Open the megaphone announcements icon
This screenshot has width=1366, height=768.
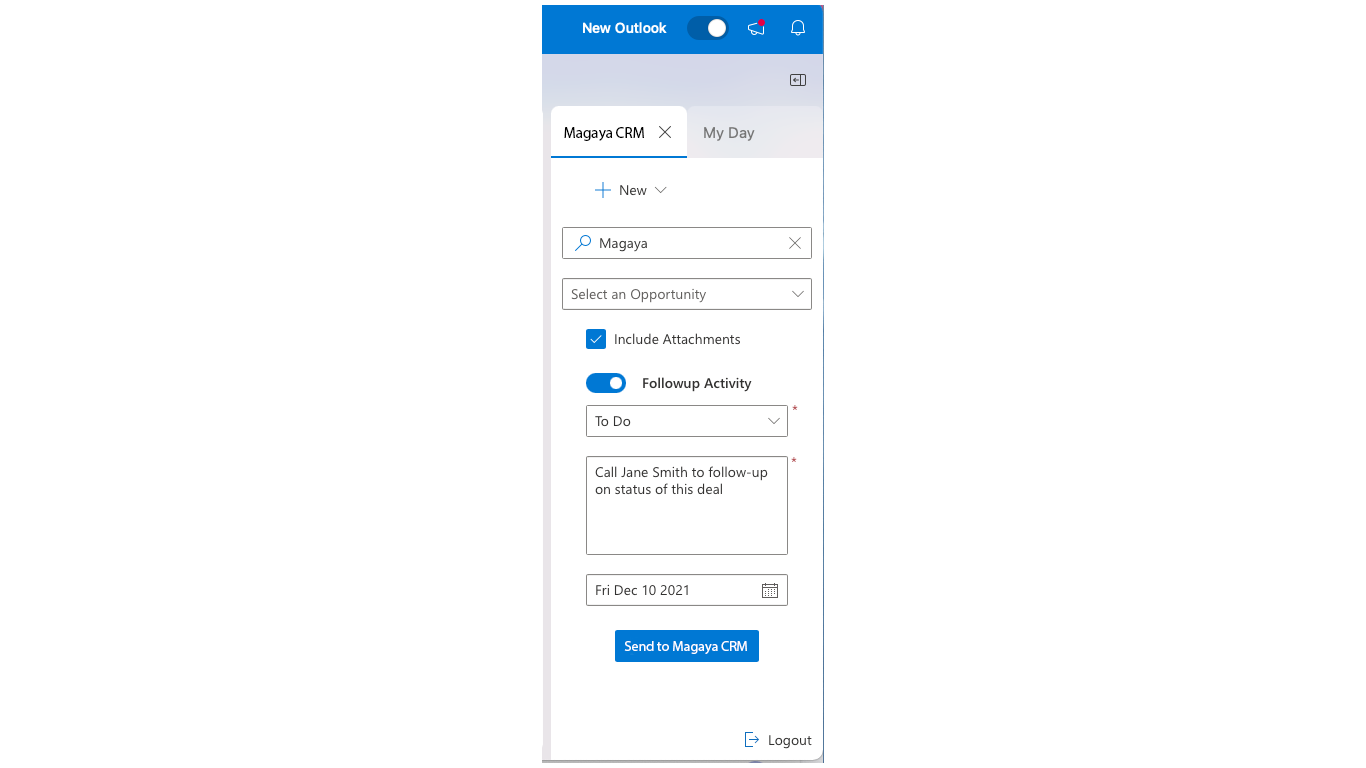[757, 28]
